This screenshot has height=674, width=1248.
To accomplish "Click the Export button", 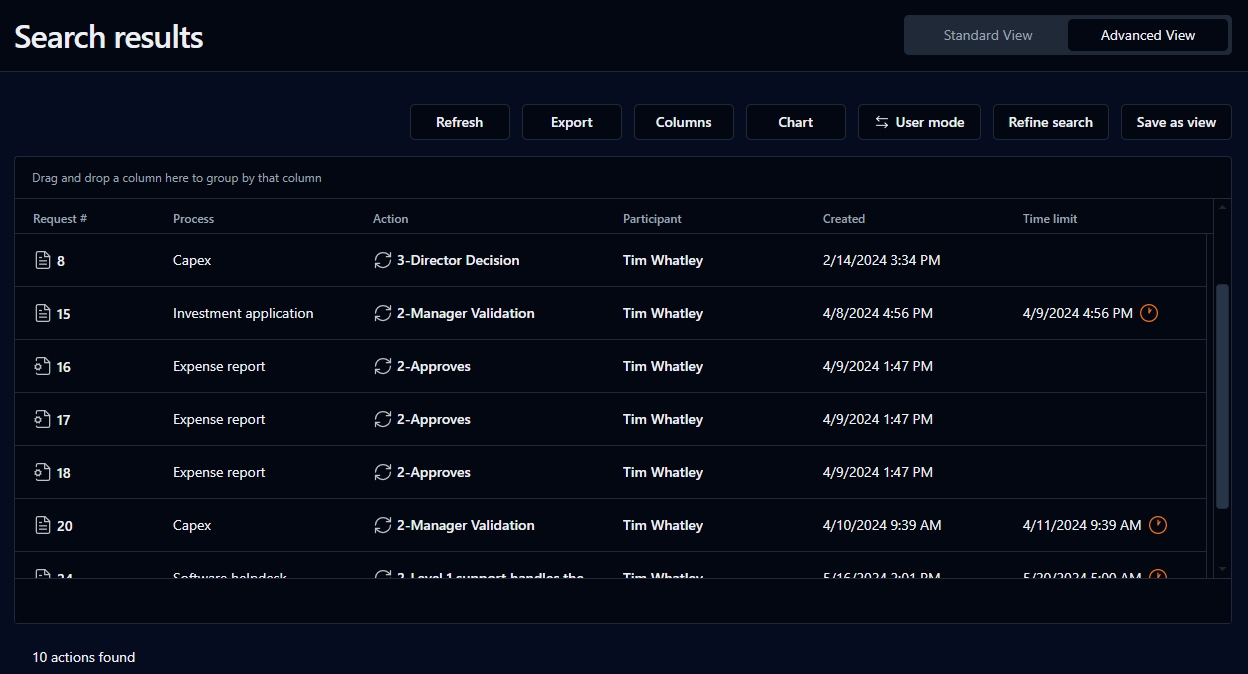I will click(x=571, y=122).
